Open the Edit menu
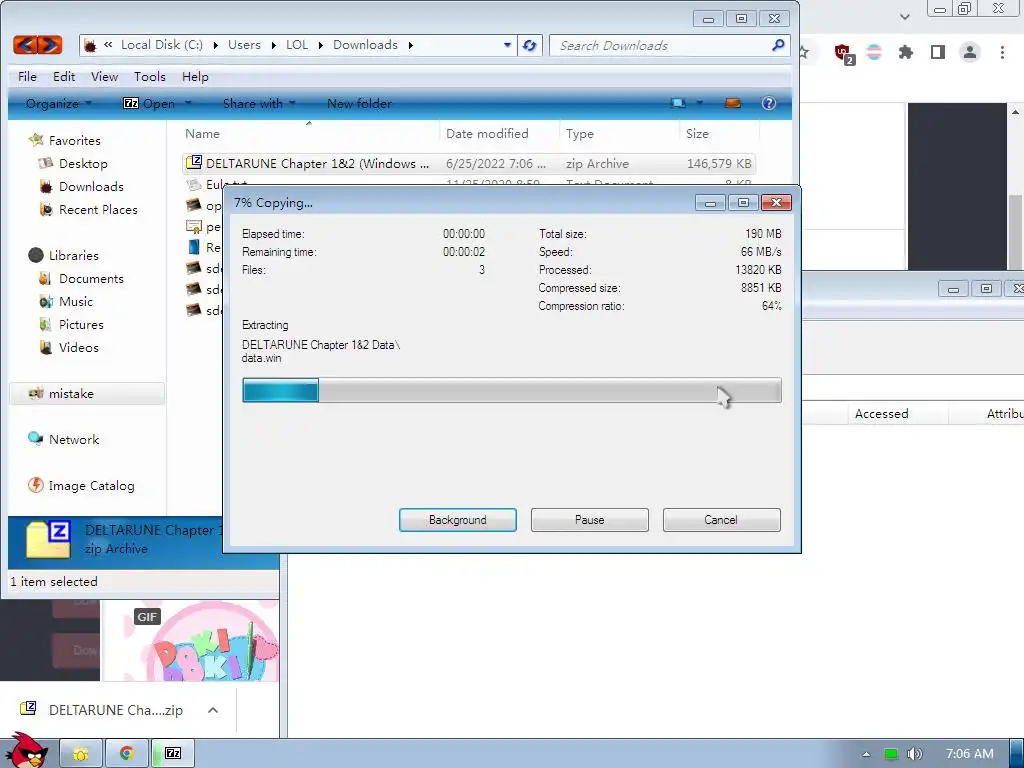1024x768 pixels. point(64,76)
